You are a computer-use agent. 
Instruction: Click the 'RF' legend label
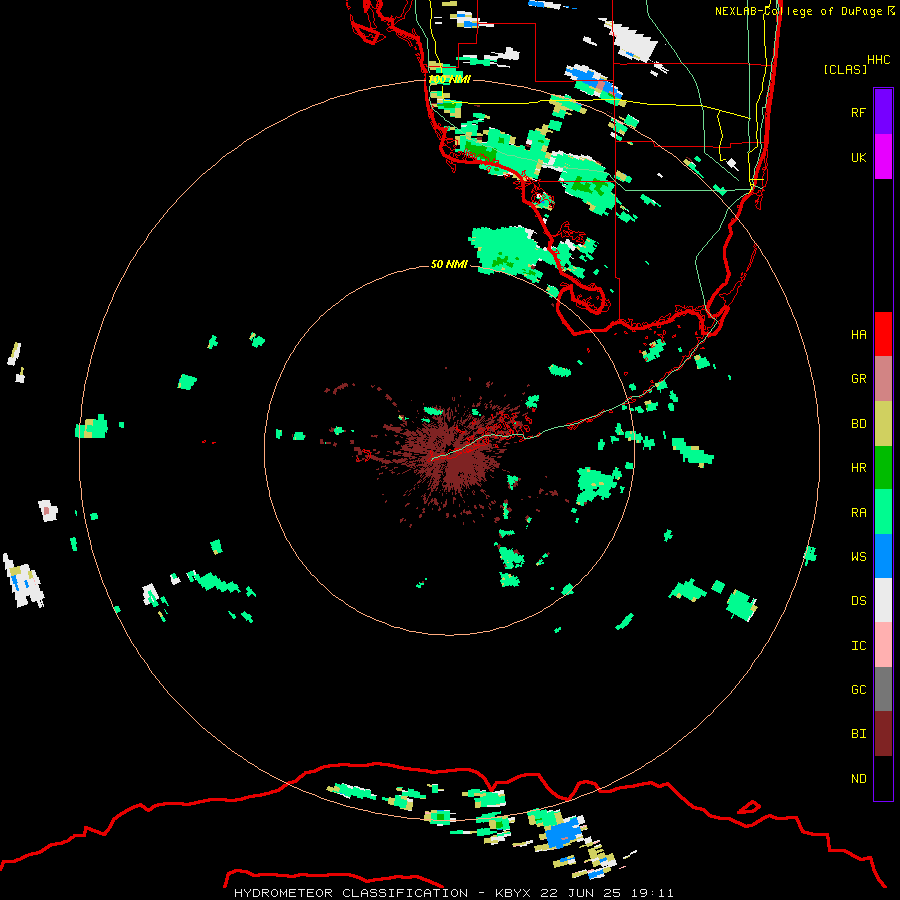tap(858, 112)
